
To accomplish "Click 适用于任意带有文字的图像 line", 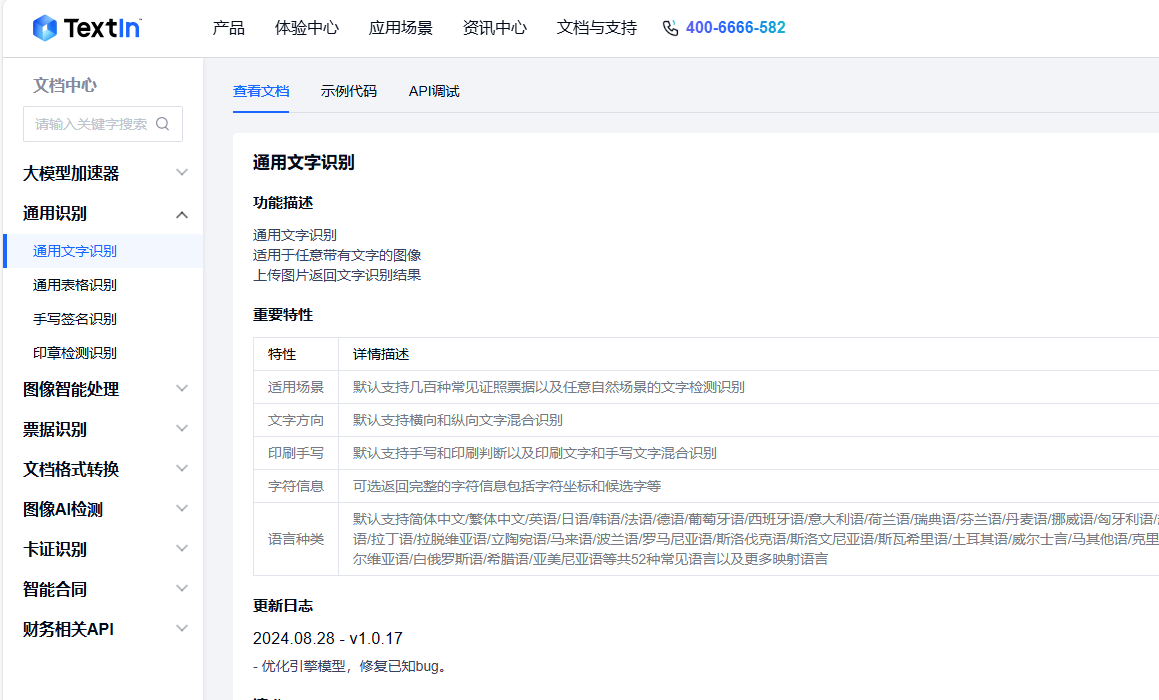I will pos(337,255).
